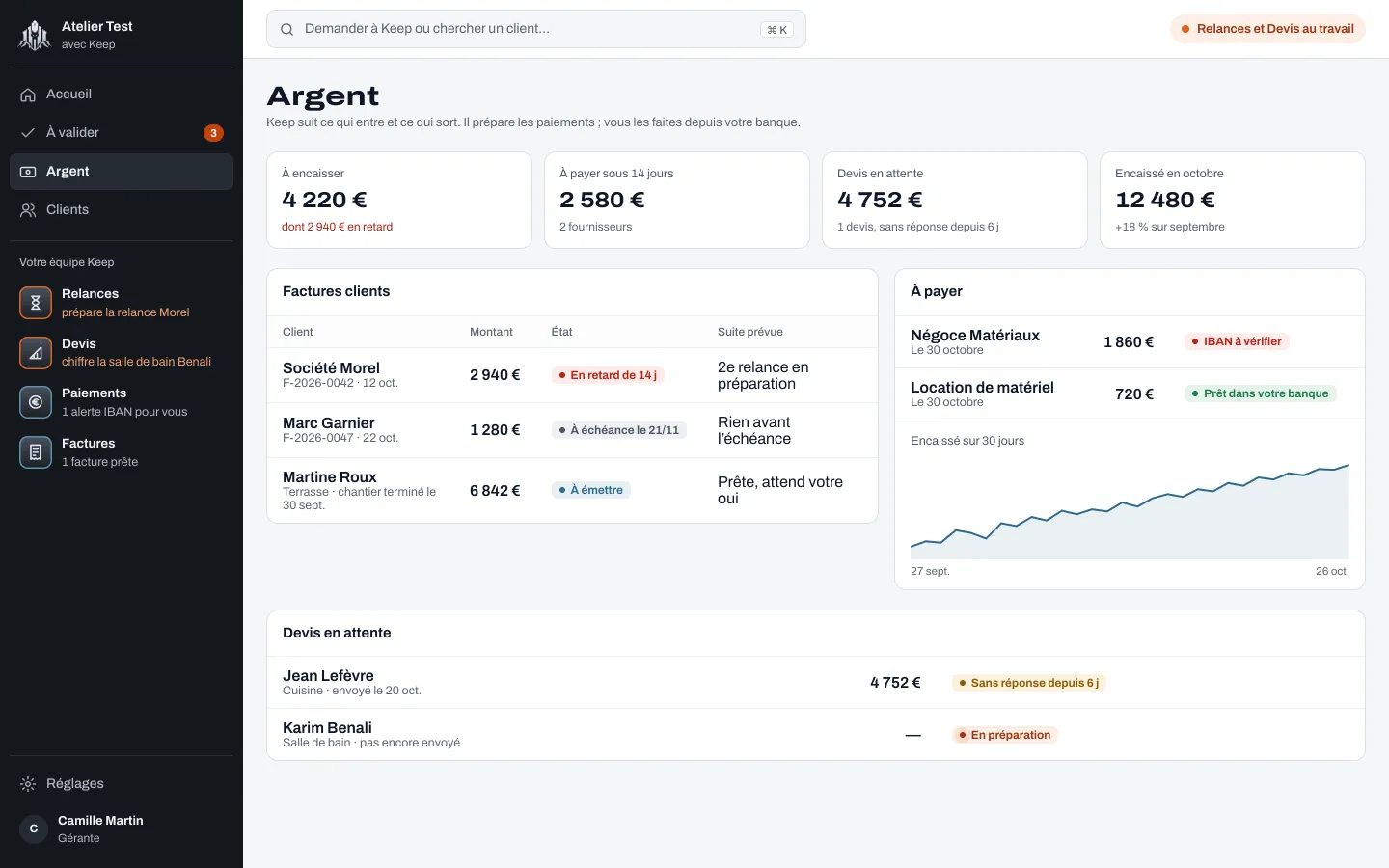The width and height of the screenshot is (1389, 868).
Task: Click the 'Sans réponse depuis 6 j' badge
Action: coord(1029,683)
